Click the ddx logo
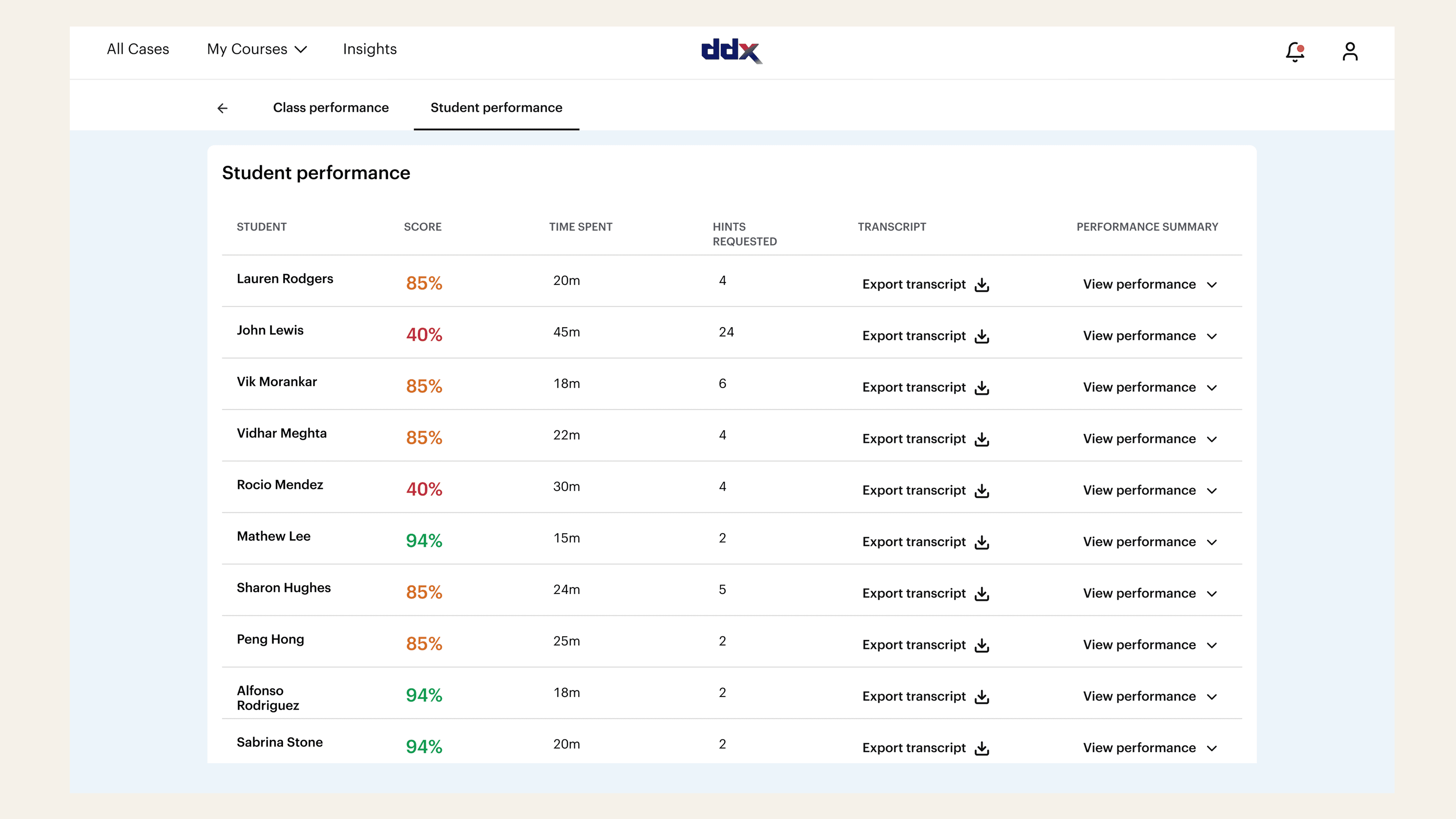The height and width of the screenshot is (819, 1456). click(731, 51)
